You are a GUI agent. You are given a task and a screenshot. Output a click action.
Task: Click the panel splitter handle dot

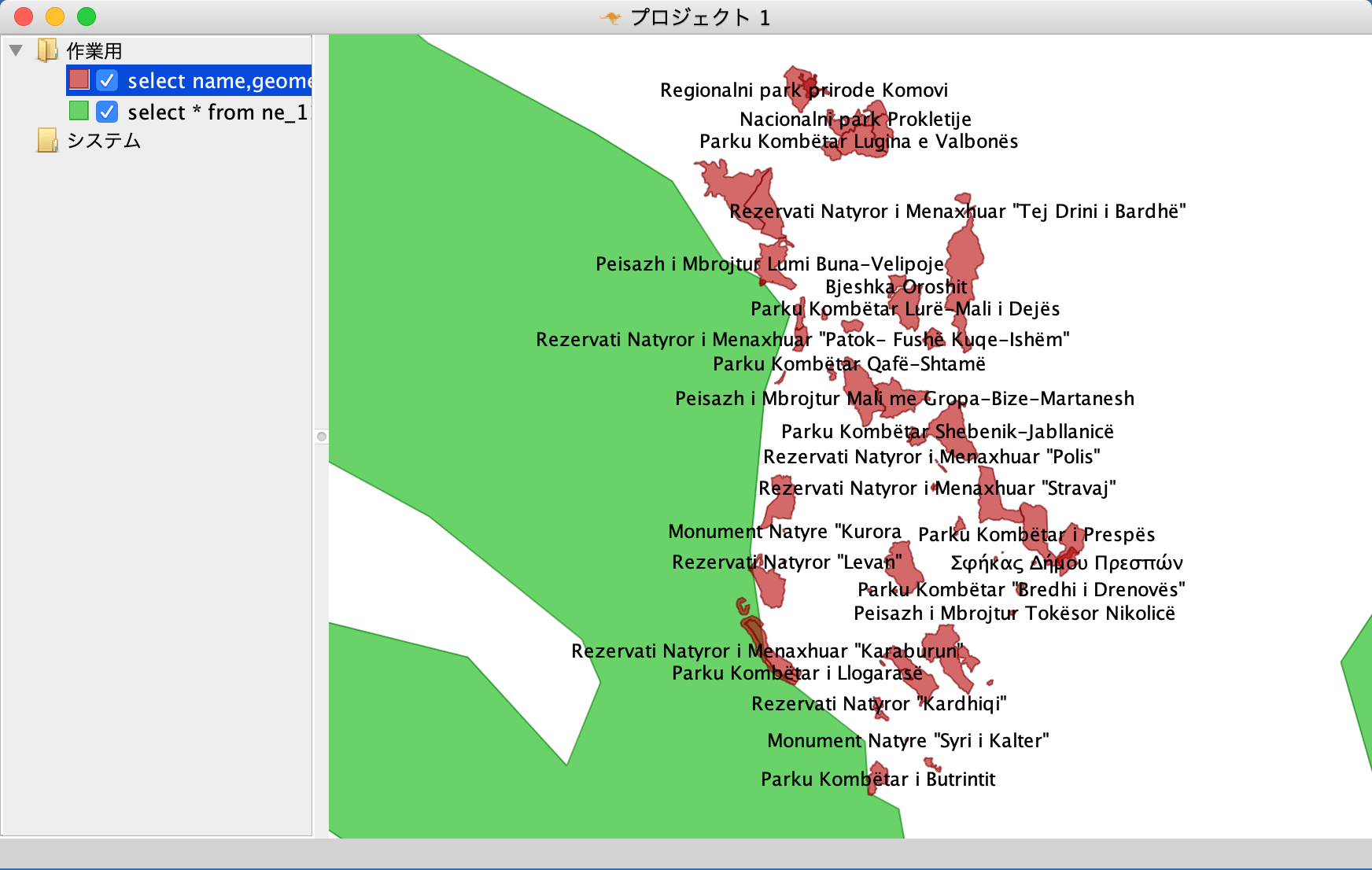point(321,437)
